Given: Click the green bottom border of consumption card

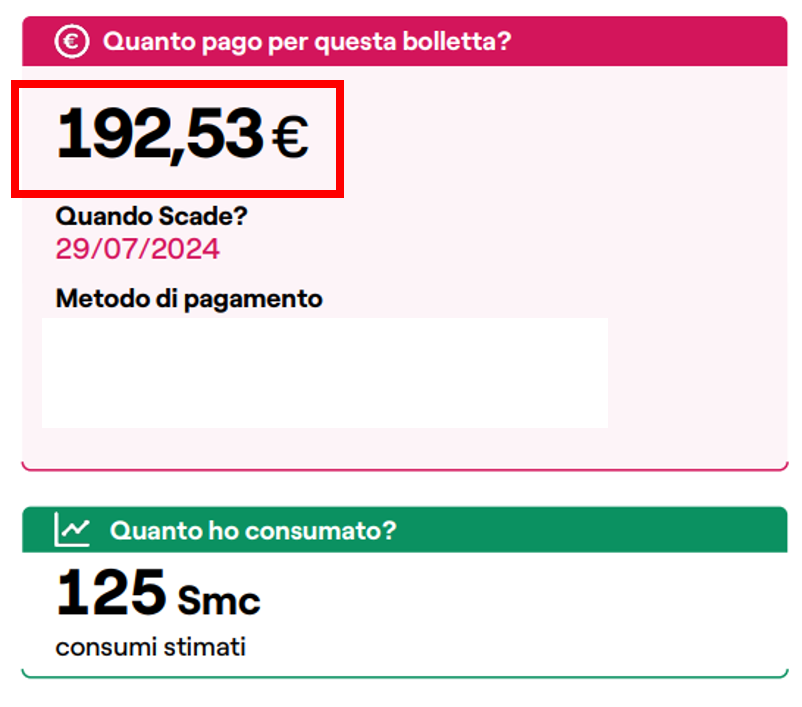Looking at the screenshot, I should pos(405,677).
